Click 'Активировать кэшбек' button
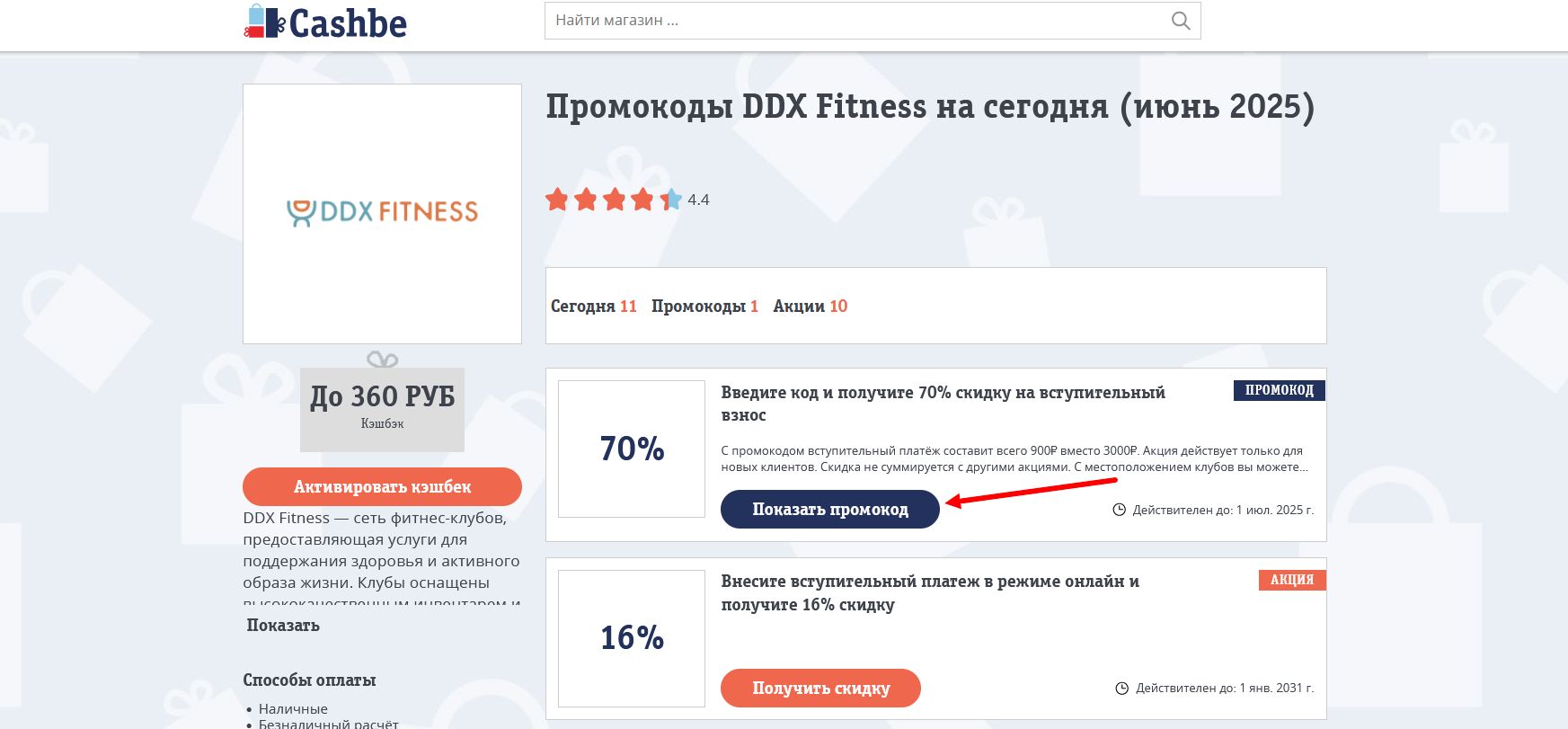1568x729 pixels. click(x=382, y=486)
